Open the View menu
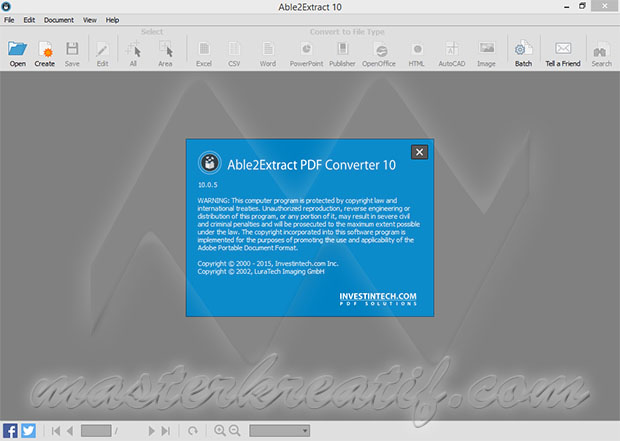 (90, 20)
